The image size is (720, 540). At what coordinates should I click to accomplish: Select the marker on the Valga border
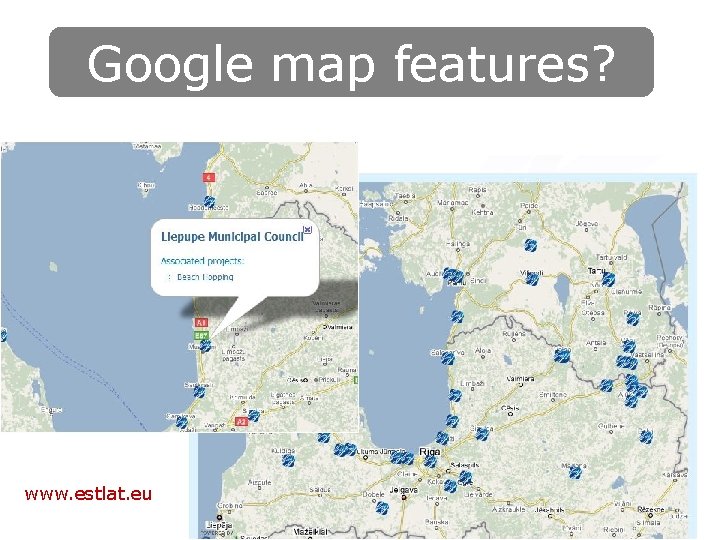click(562, 355)
